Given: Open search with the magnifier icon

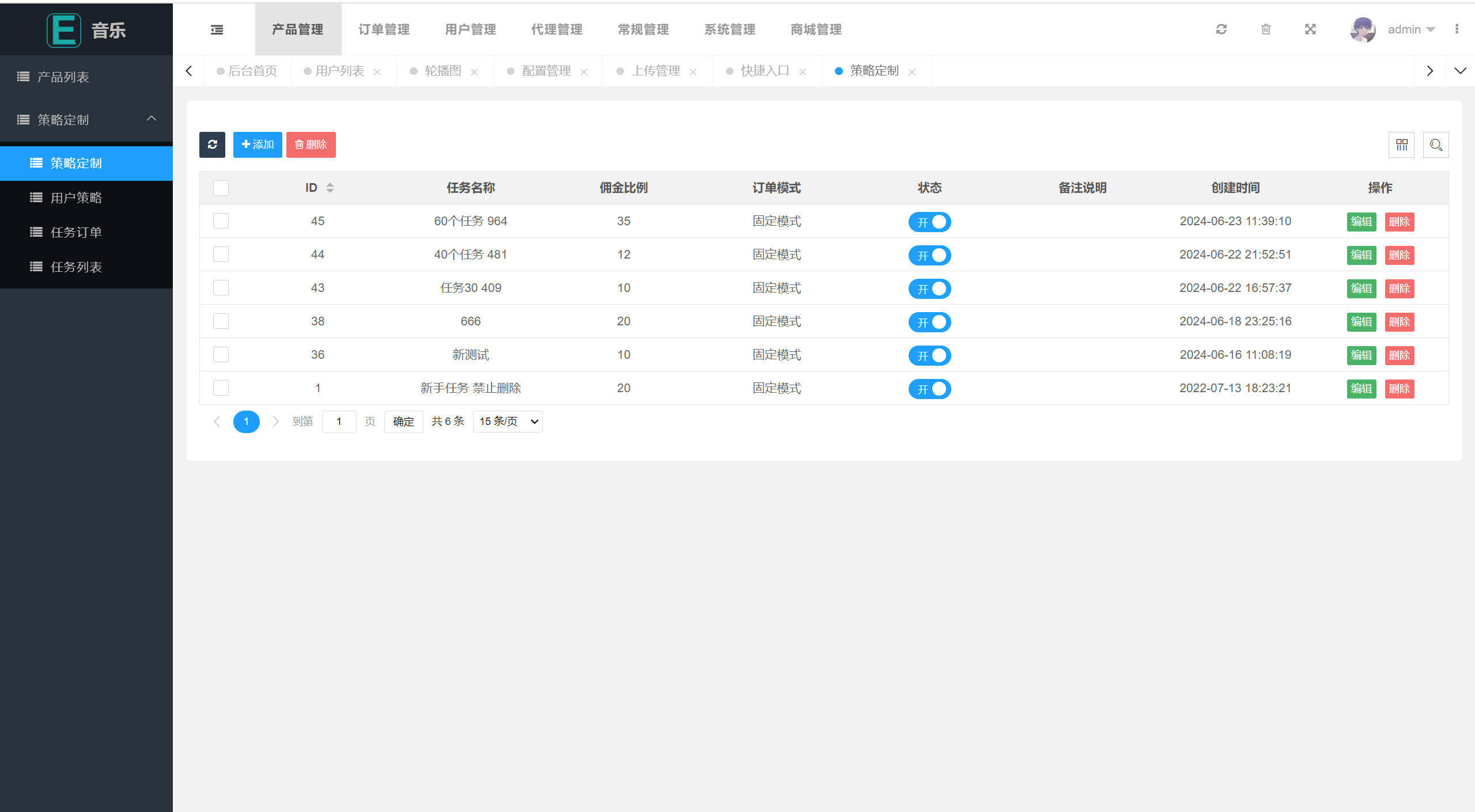Looking at the screenshot, I should [x=1436, y=145].
